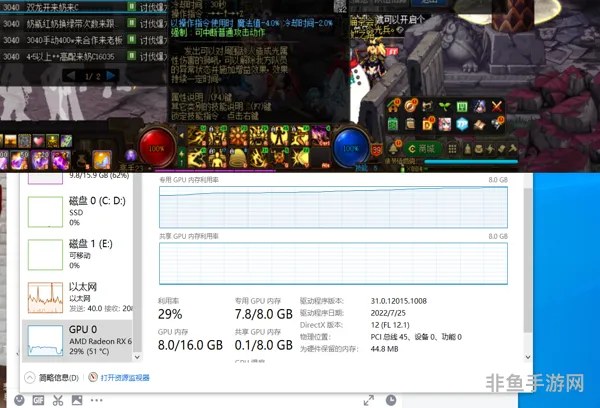Click the blue hexagon question icon
The height and width of the screenshot is (408, 600).
(x=462, y=124)
